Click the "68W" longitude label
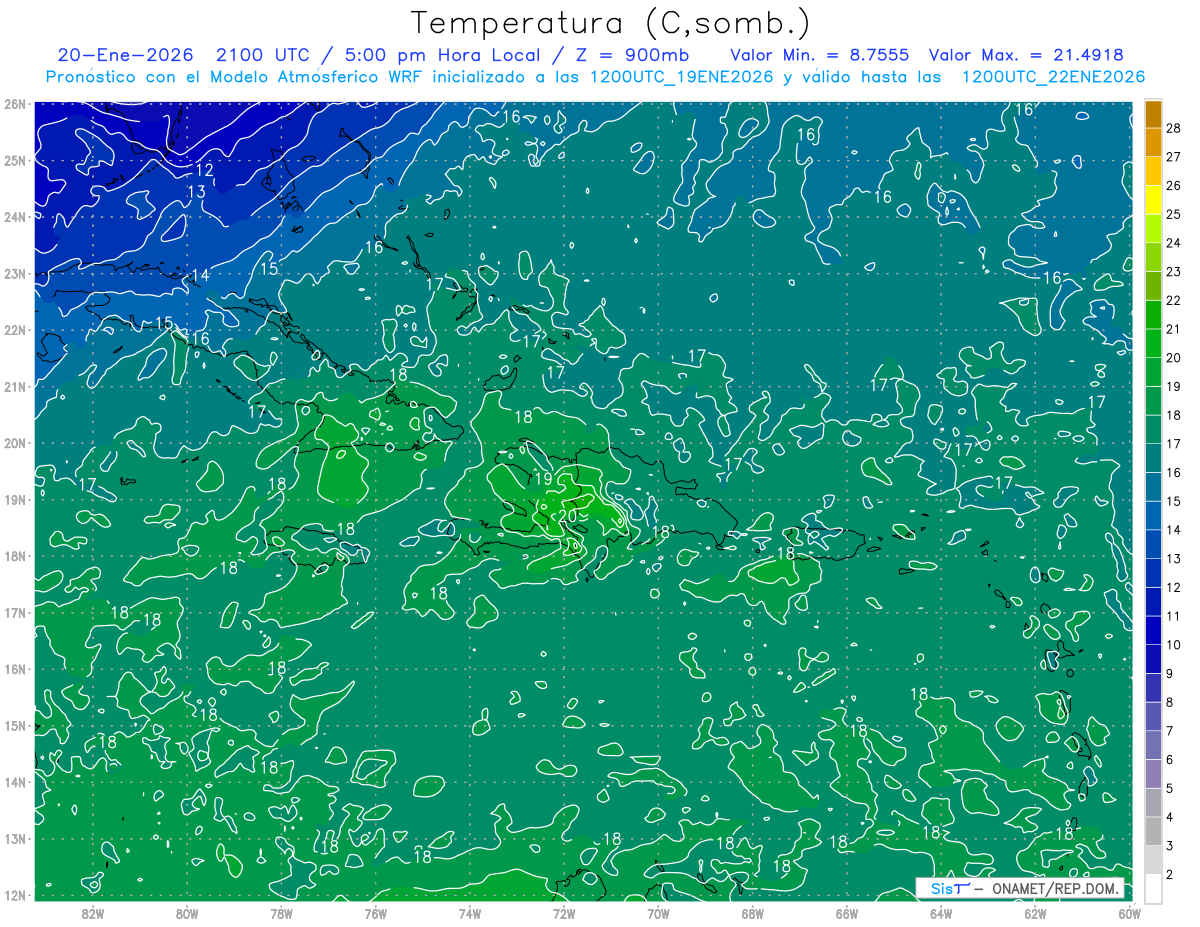The image size is (1200, 927). click(752, 913)
